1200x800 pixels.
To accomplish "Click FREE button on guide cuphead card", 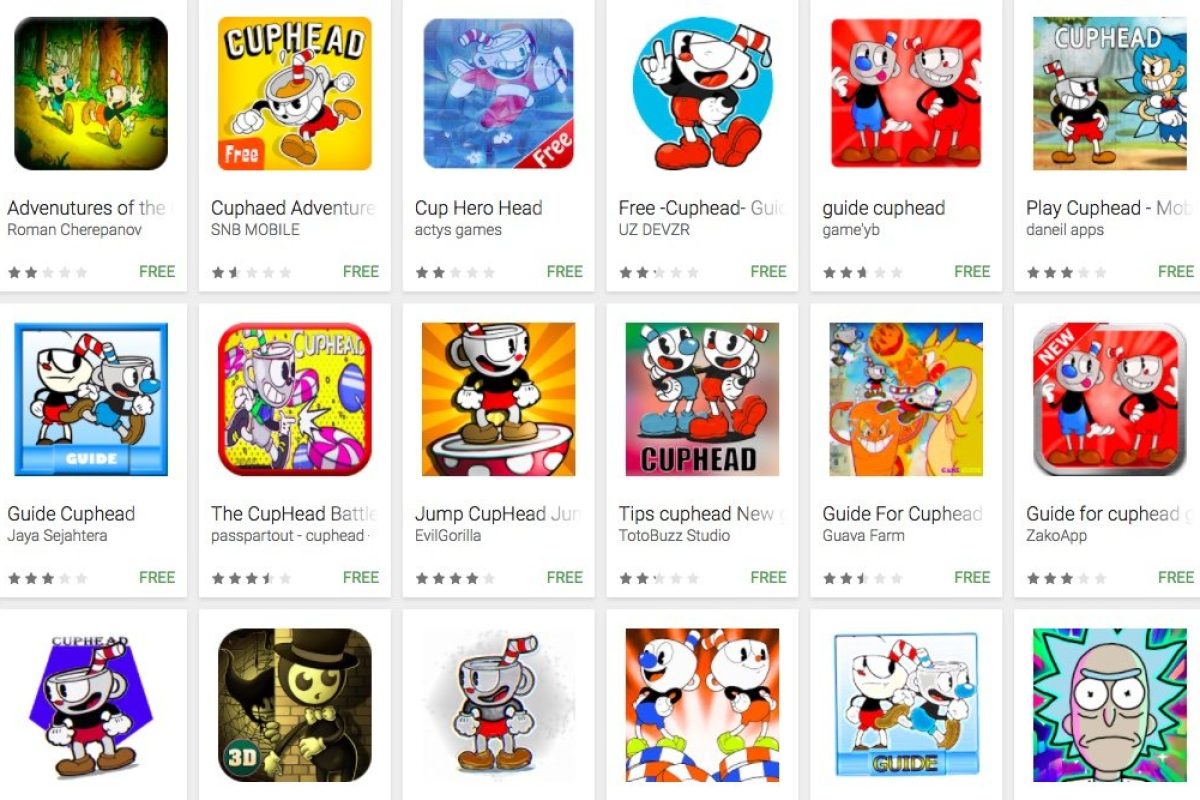I will [972, 271].
